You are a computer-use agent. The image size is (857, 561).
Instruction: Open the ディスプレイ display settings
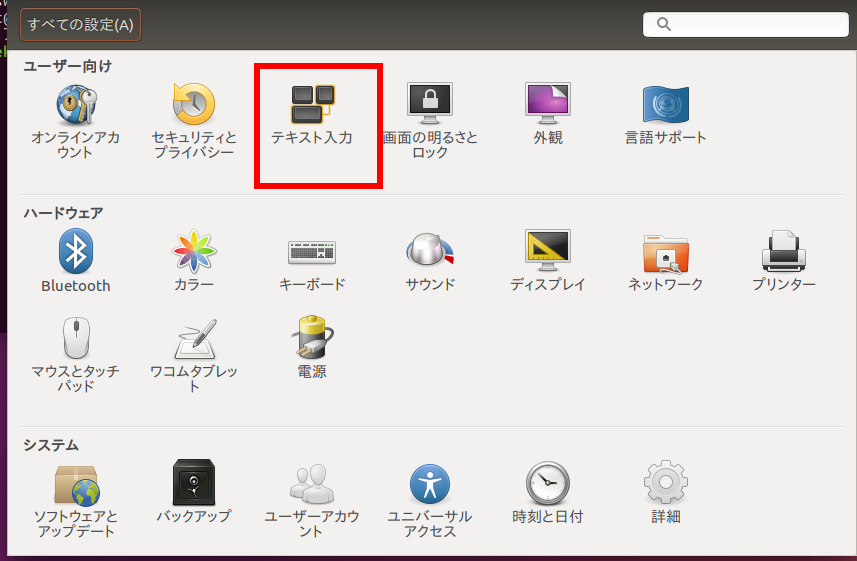tap(548, 261)
